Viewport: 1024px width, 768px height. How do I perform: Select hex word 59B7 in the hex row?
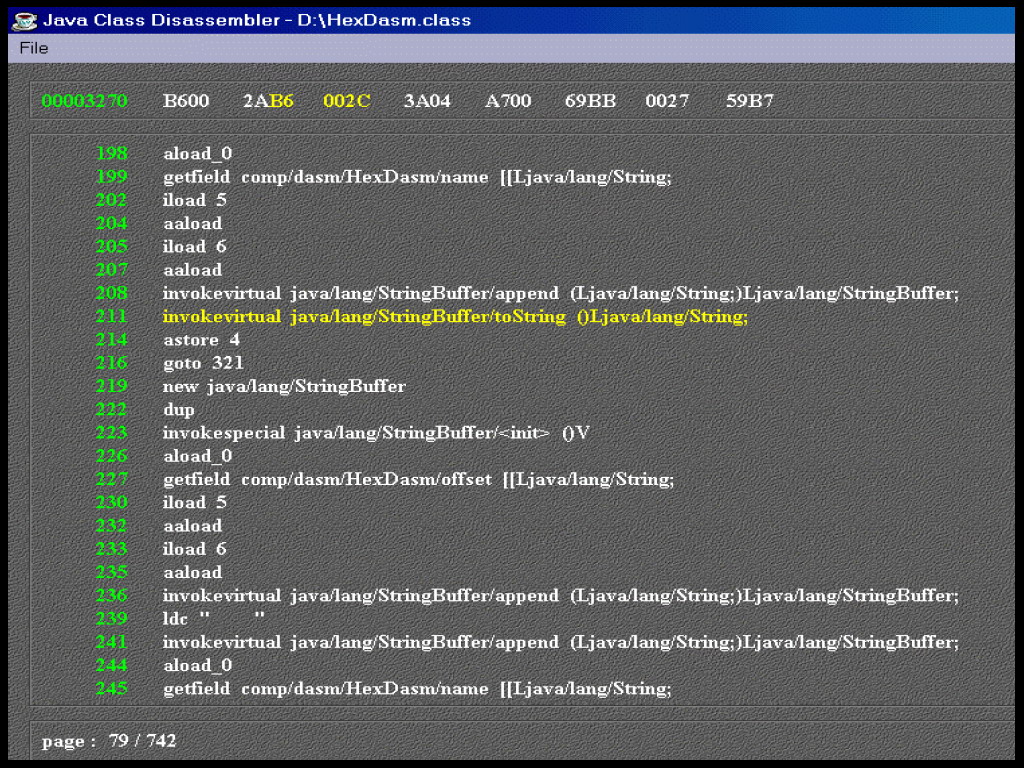click(749, 101)
